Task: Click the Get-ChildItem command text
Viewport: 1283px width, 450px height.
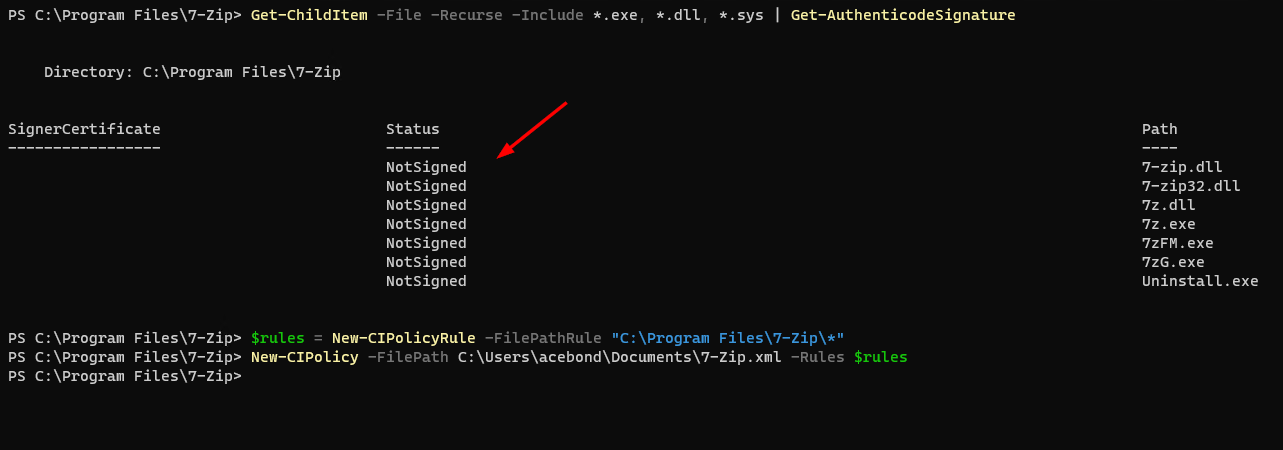Action: point(309,16)
